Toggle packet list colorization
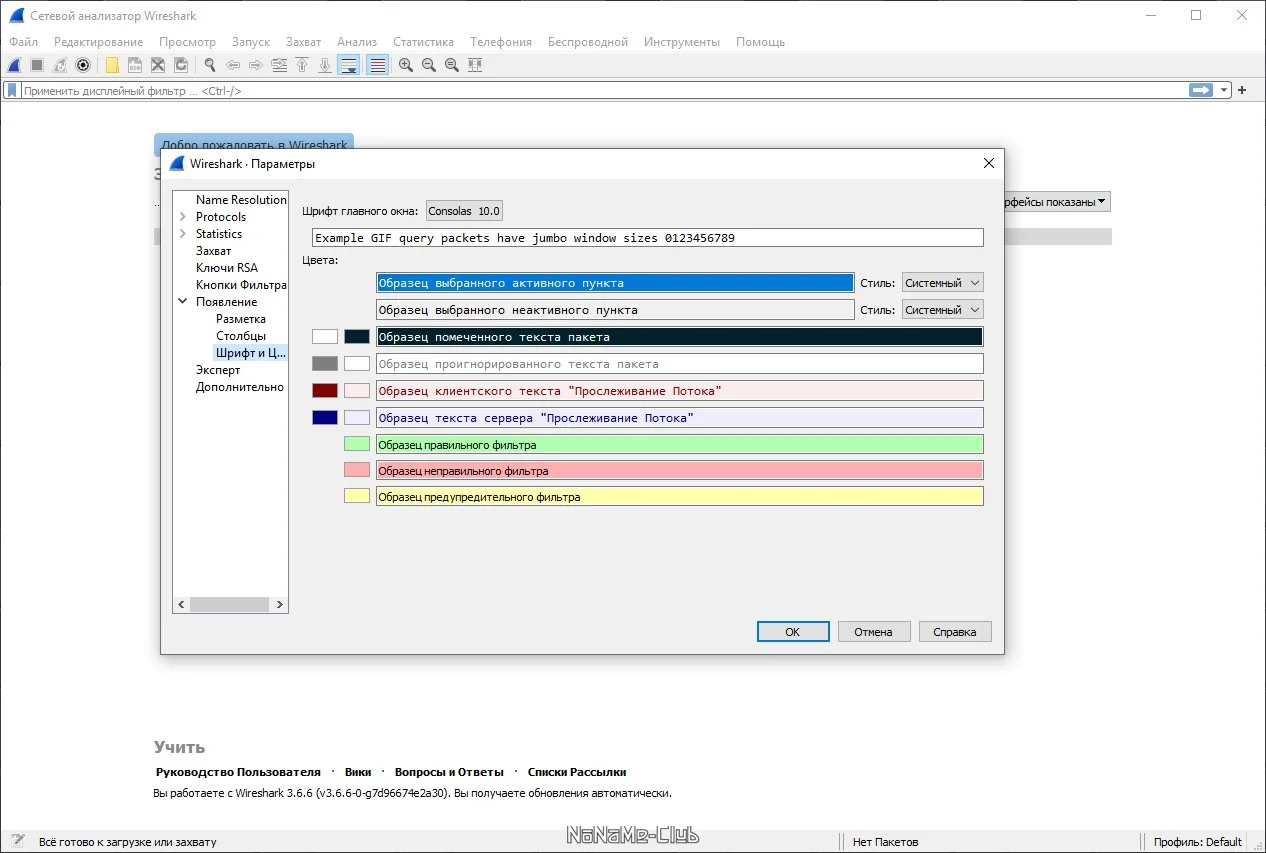 coord(377,65)
